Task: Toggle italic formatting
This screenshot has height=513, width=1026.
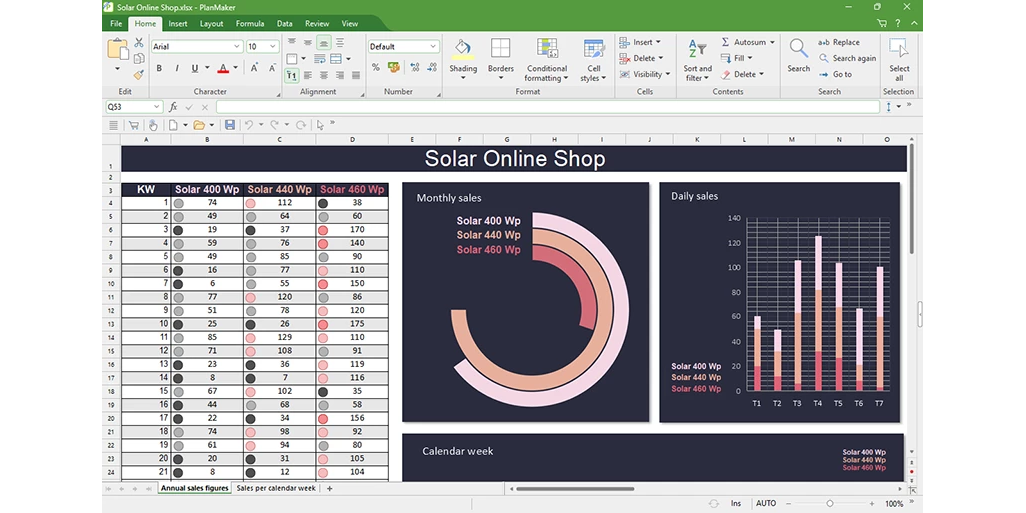Action: [176, 68]
